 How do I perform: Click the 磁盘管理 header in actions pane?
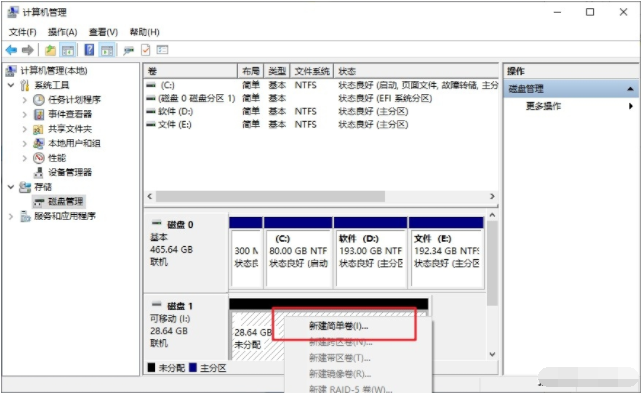pyautogui.click(x=571, y=89)
